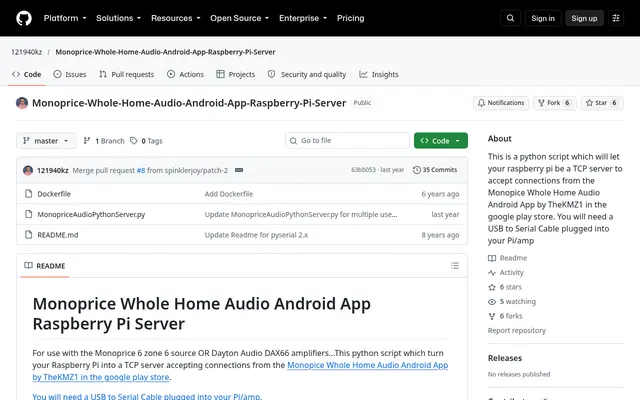Open the README.md file
This screenshot has height=400, width=640.
[58, 235]
